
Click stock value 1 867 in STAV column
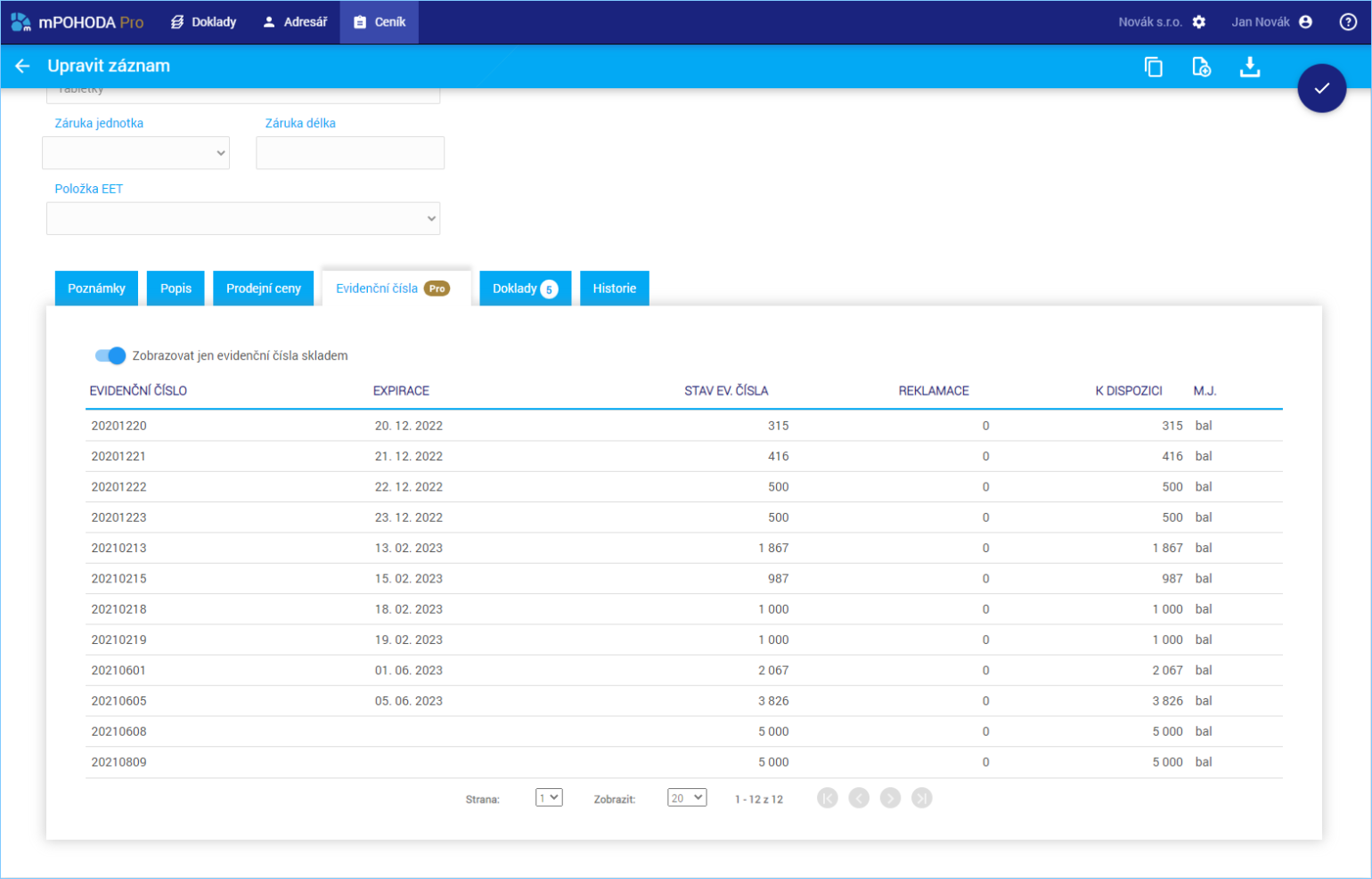click(x=773, y=548)
